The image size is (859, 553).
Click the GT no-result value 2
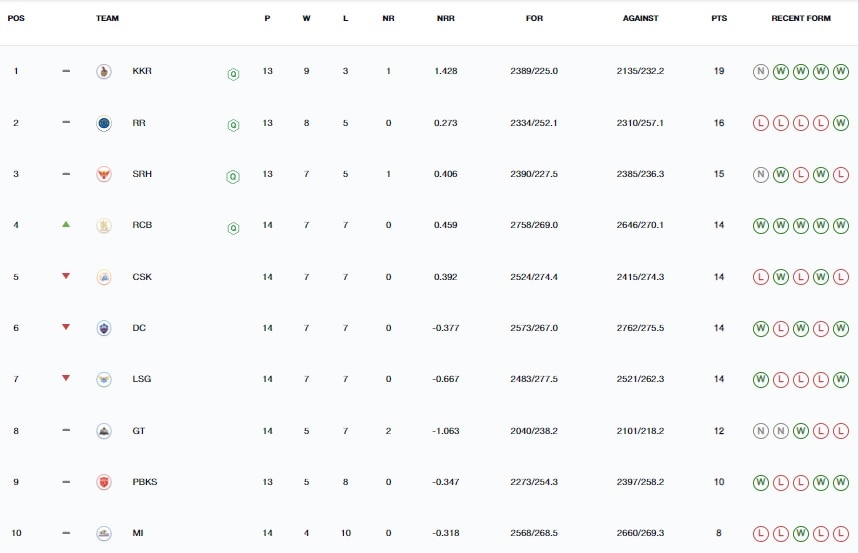click(x=388, y=431)
